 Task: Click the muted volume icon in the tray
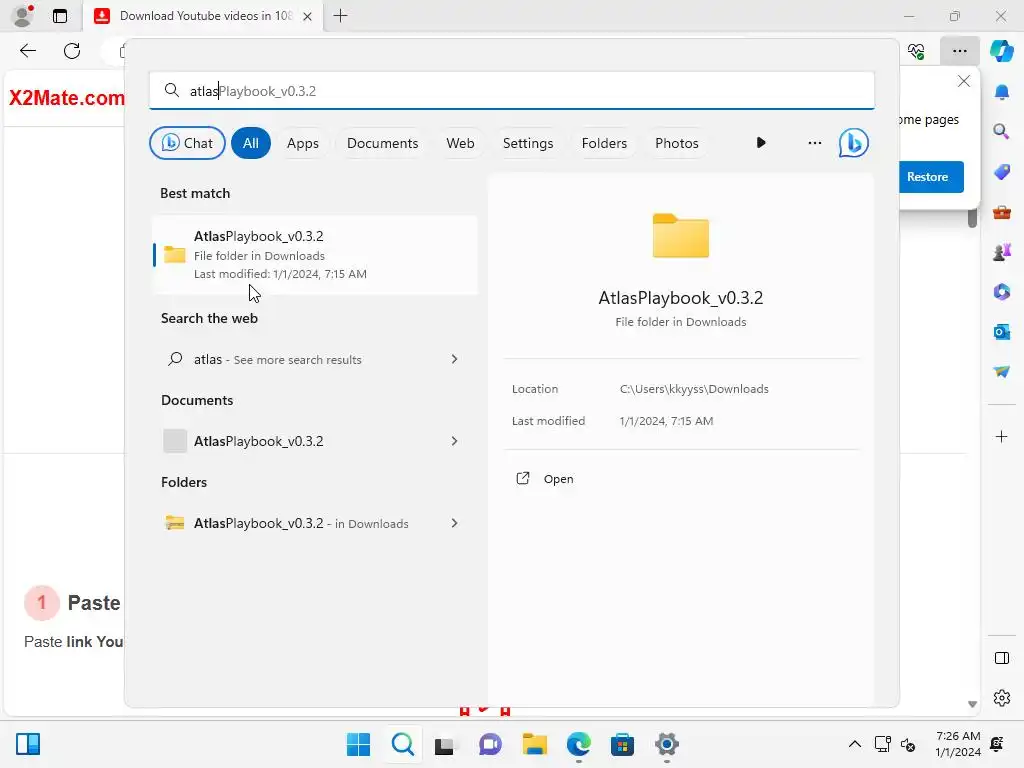908,744
